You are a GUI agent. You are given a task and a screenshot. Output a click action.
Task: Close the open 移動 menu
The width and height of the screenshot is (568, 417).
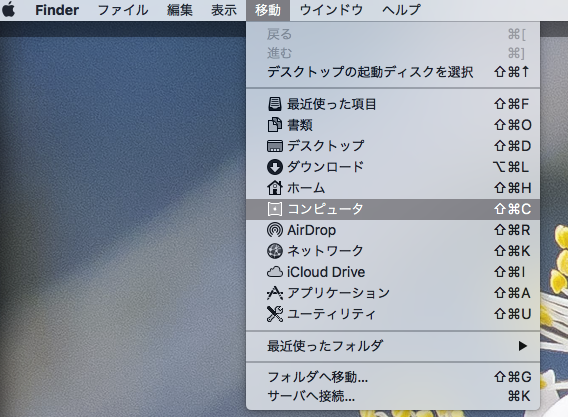point(268,10)
